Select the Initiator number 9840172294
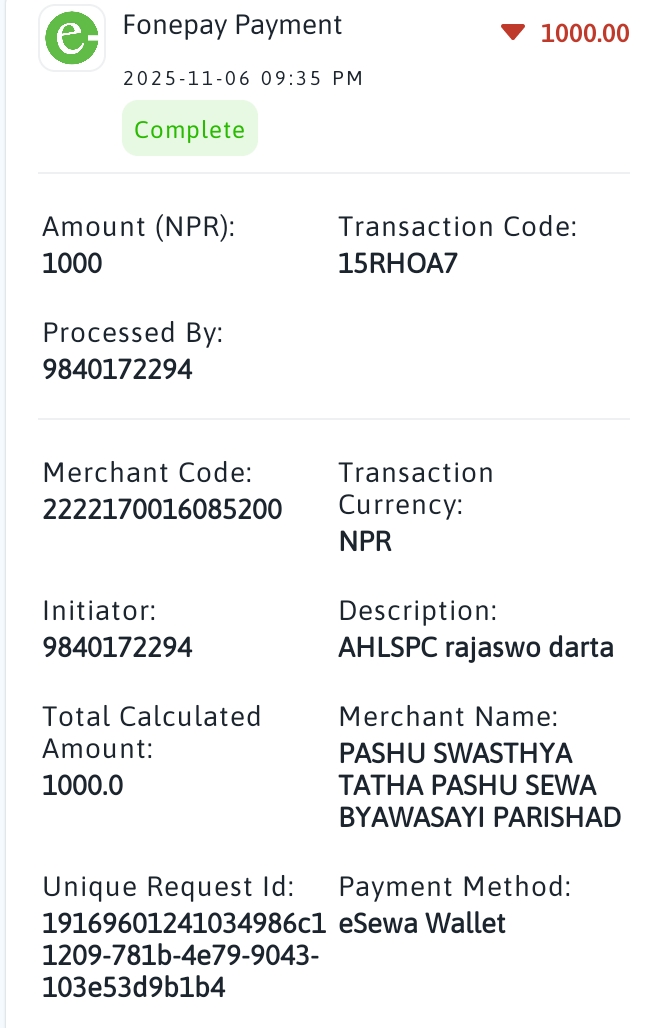The image size is (660, 1028). coord(117,648)
